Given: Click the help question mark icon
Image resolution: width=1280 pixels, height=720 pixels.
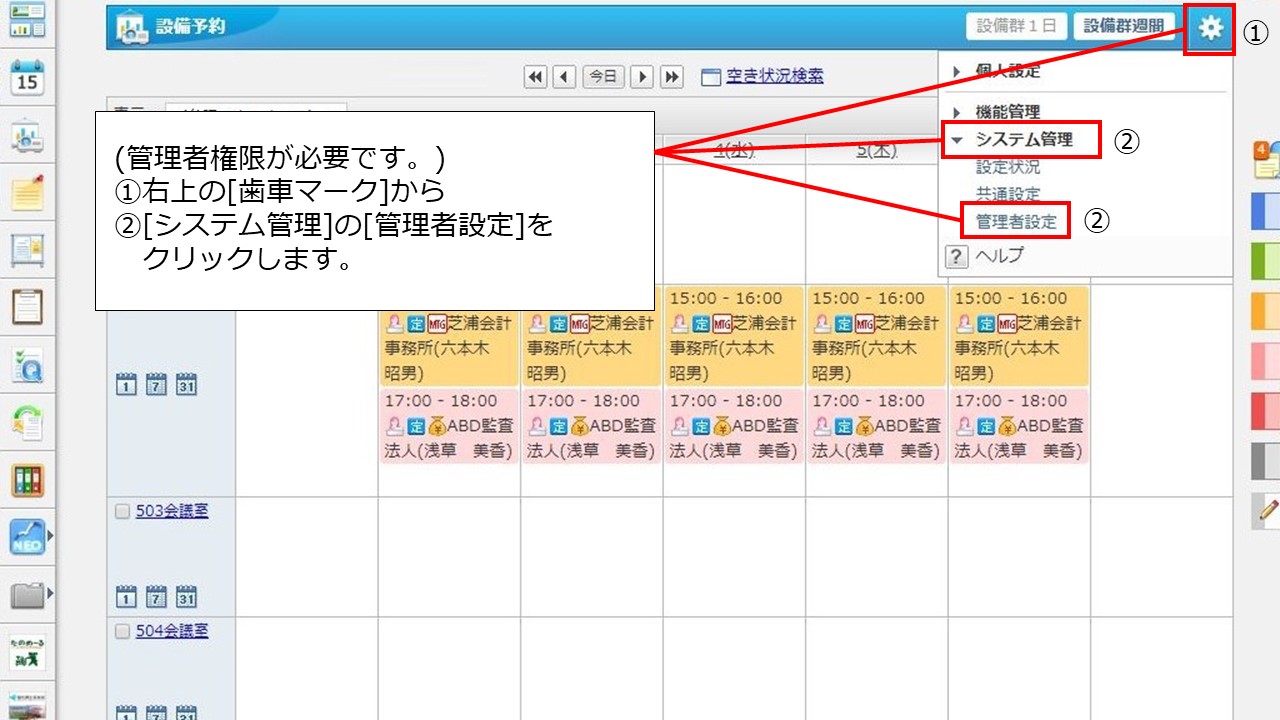Looking at the screenshot, I should [956, 257].
